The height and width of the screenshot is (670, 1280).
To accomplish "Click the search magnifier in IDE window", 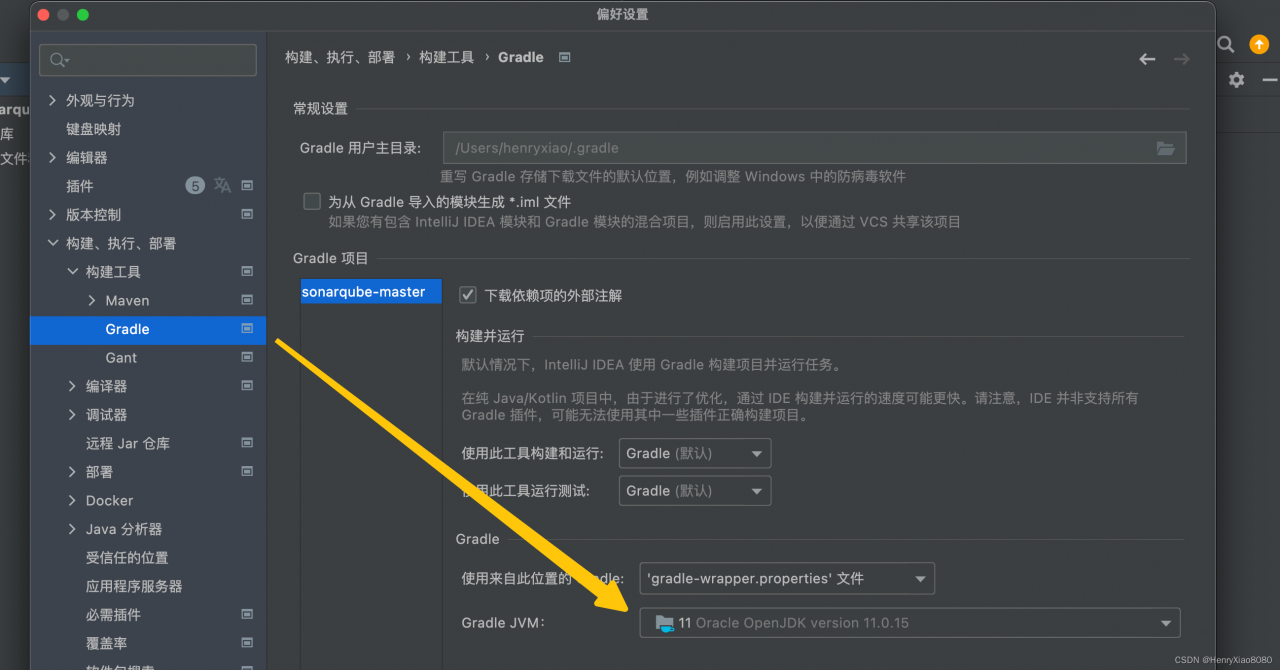I will point(1226,45).
